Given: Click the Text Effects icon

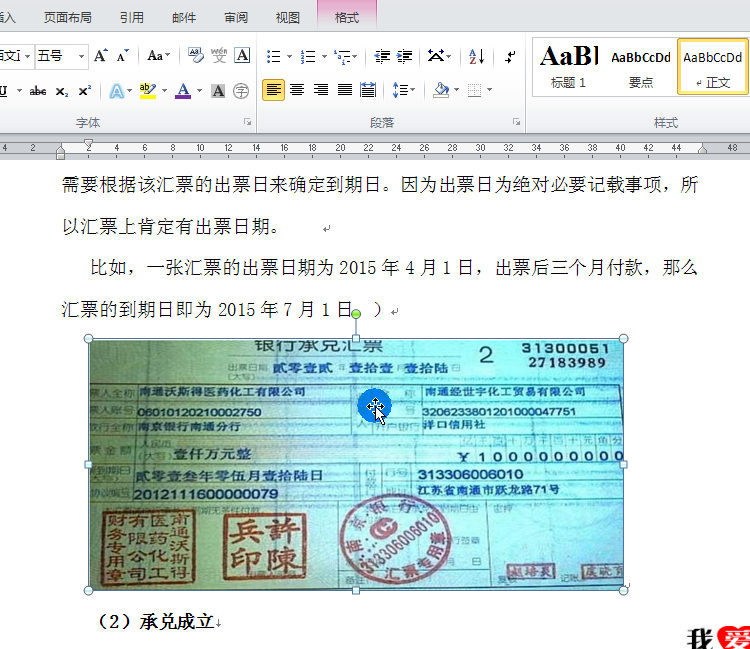Looking at the screenshot, I should point(116,91).
